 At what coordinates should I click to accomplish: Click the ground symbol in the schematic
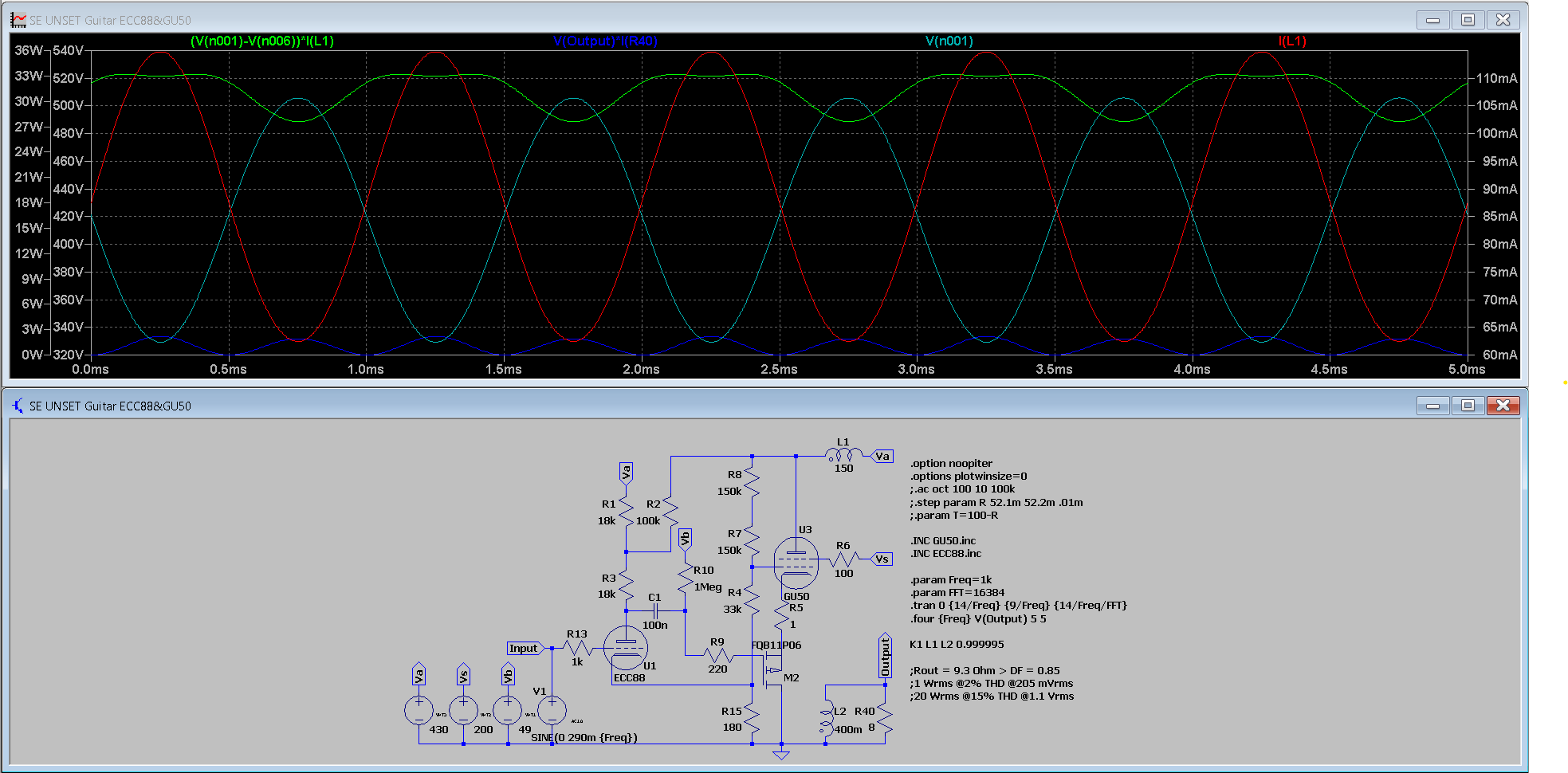[781, 754]
